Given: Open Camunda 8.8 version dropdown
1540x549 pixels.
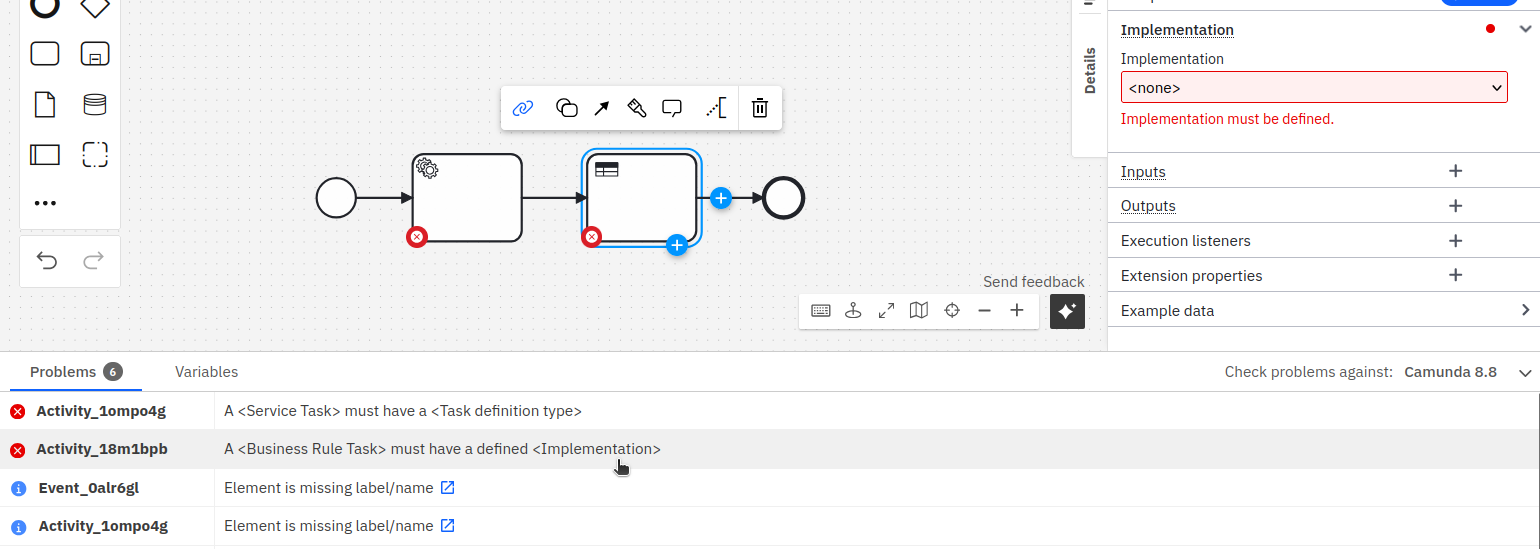Looking at the screenshot, I should click(1525, 372).
